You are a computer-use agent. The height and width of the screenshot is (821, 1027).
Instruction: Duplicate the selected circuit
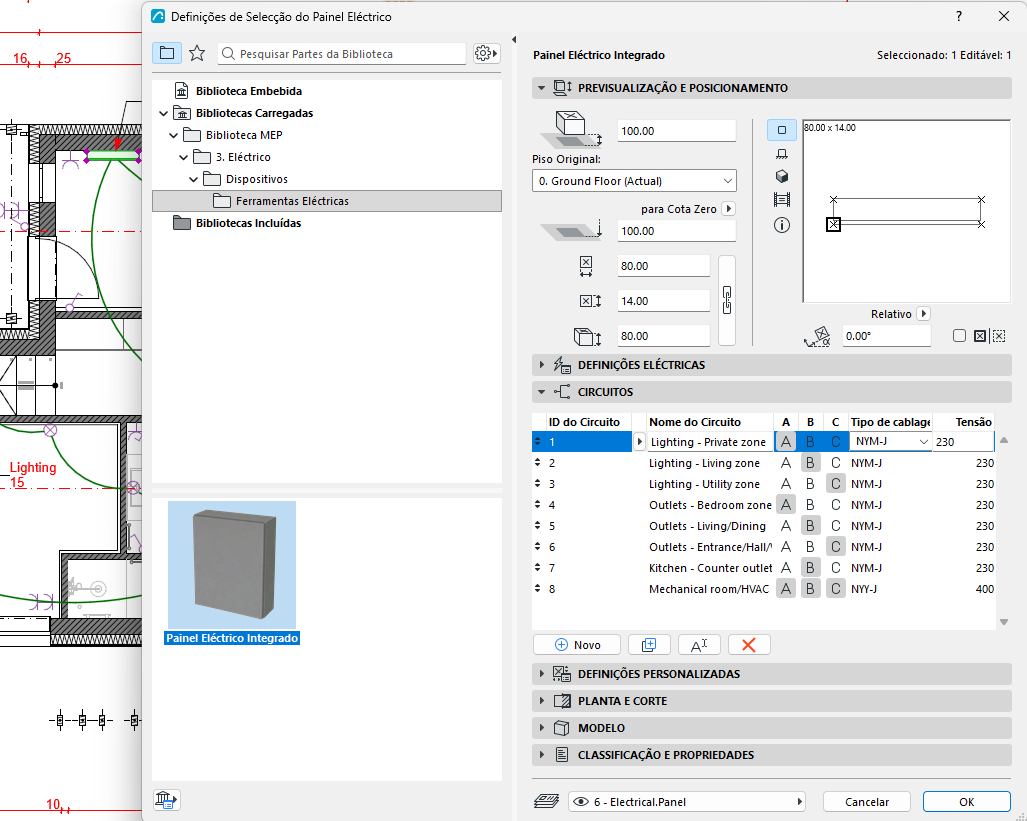649,645
